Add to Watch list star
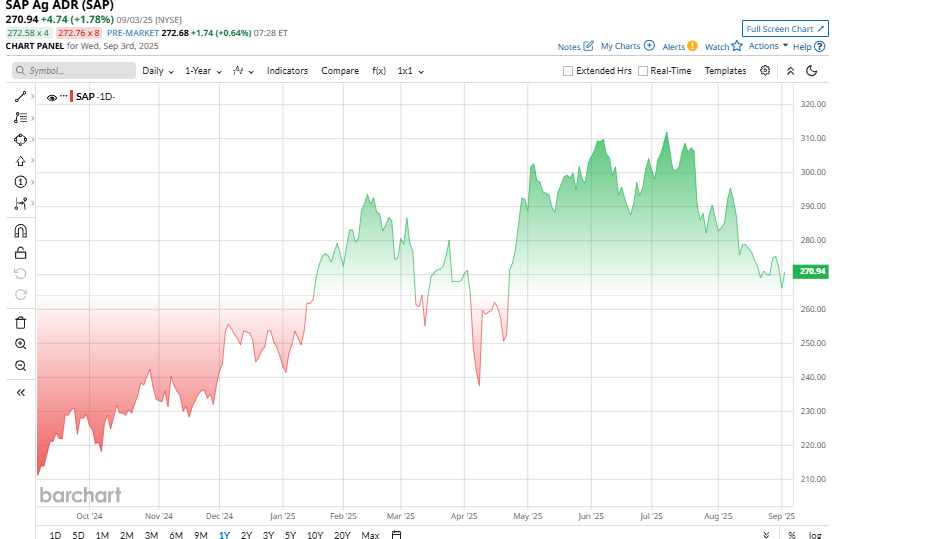 724,46
